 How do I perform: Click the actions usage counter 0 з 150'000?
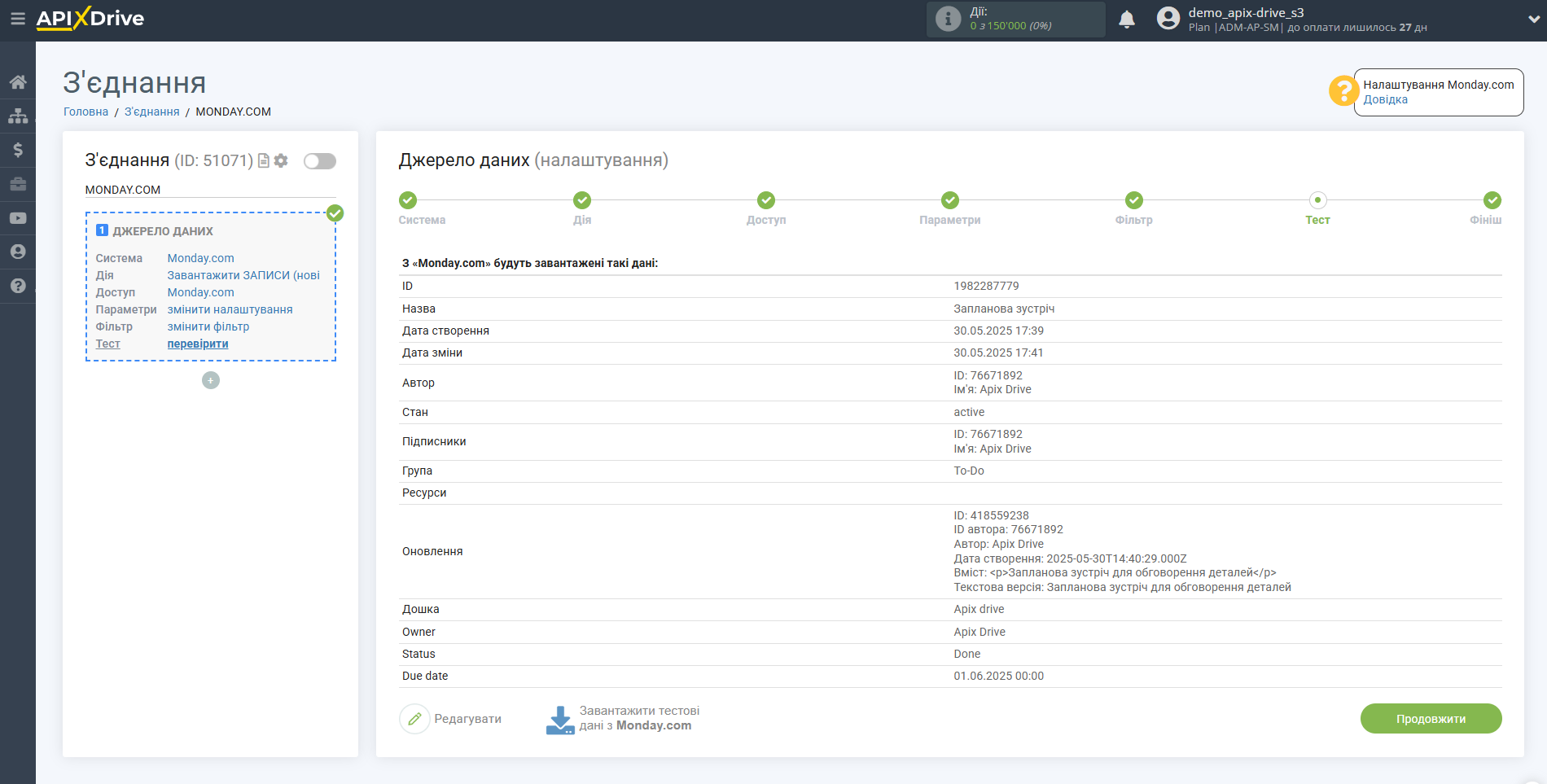1010,25
